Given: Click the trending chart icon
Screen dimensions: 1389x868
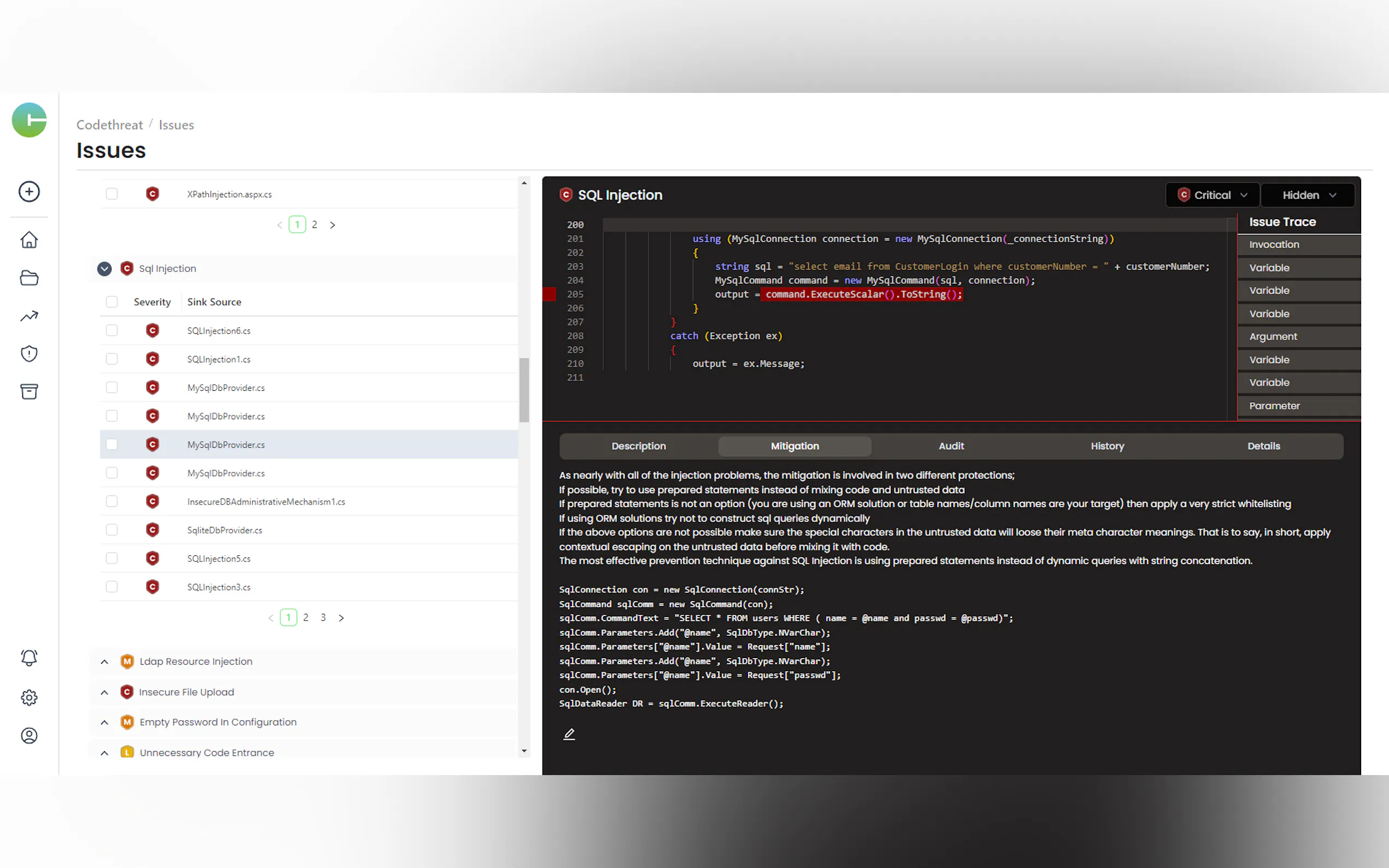Looking at the screenshot, I should [30, 316].
